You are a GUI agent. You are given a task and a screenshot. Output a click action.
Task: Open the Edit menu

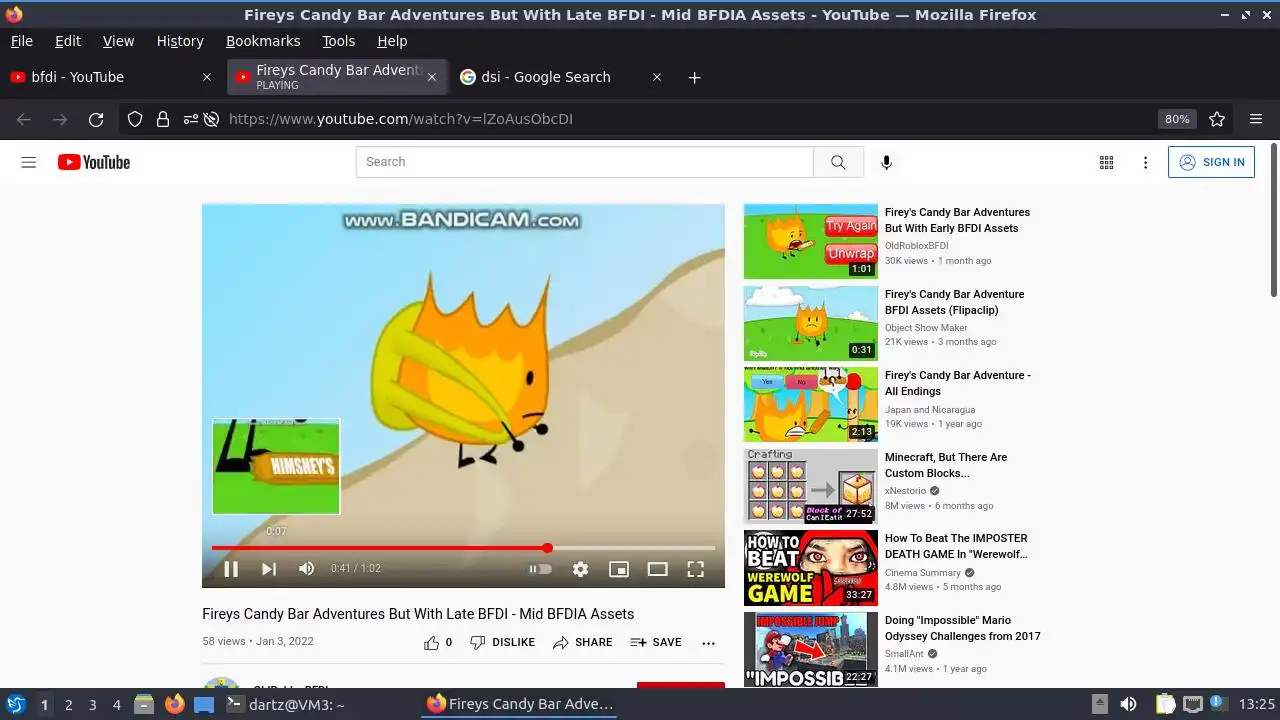[68, 41]
